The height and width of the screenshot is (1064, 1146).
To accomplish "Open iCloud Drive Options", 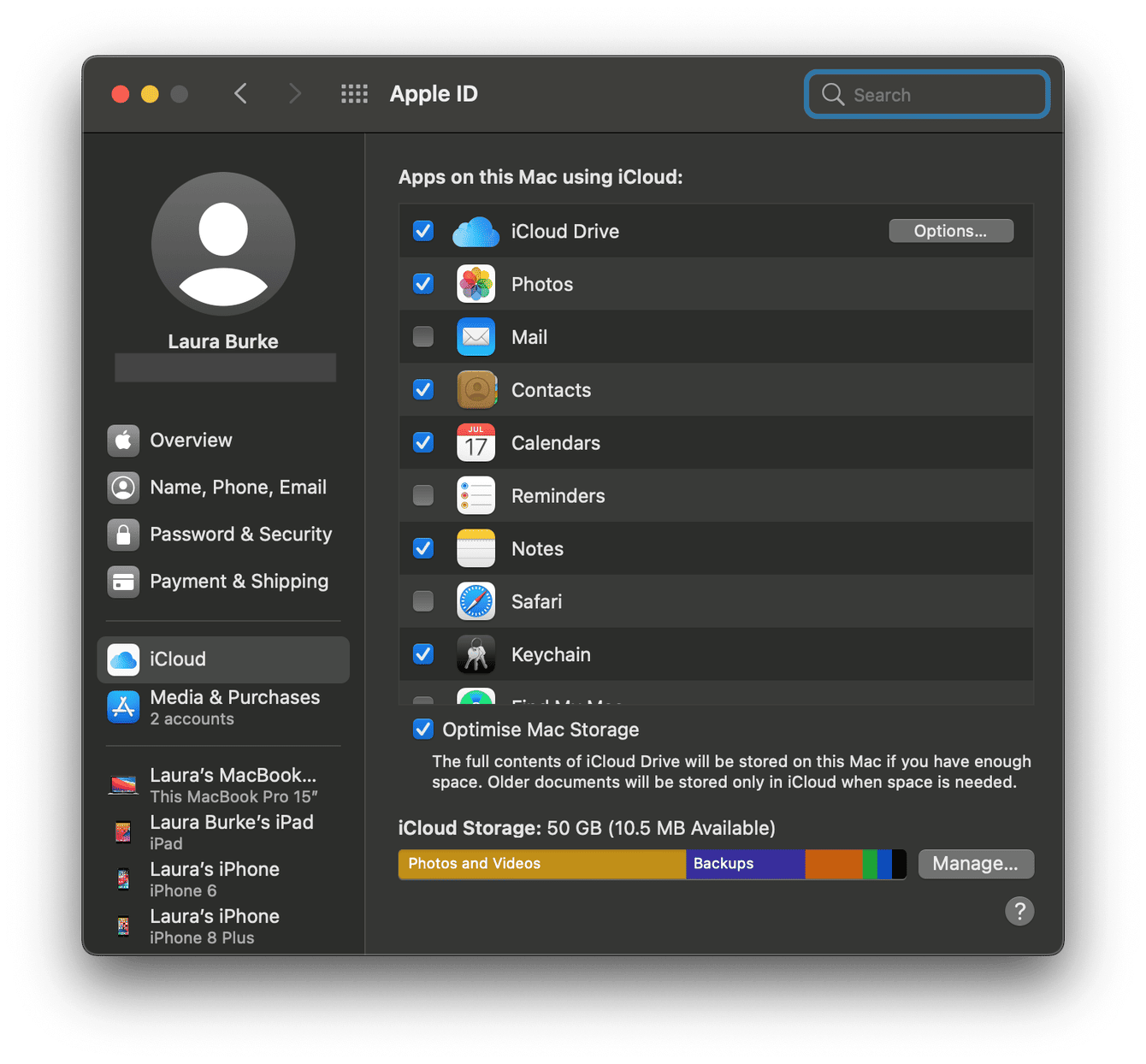I will (x=950, y=230).
